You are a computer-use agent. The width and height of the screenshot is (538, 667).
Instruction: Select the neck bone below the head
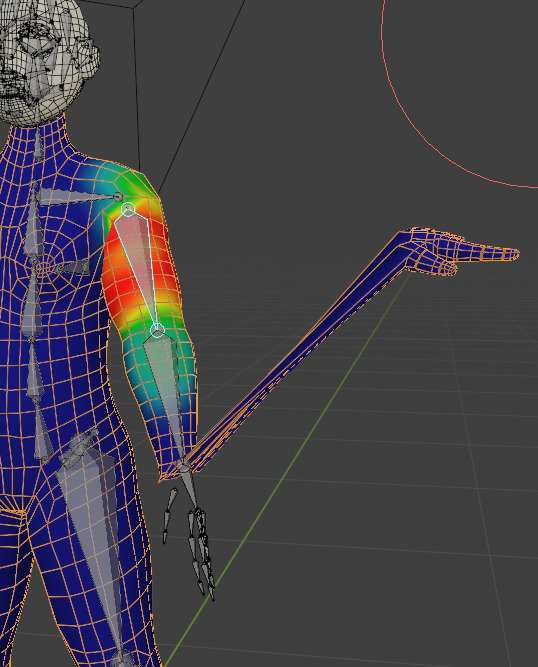tap(38, 144)
